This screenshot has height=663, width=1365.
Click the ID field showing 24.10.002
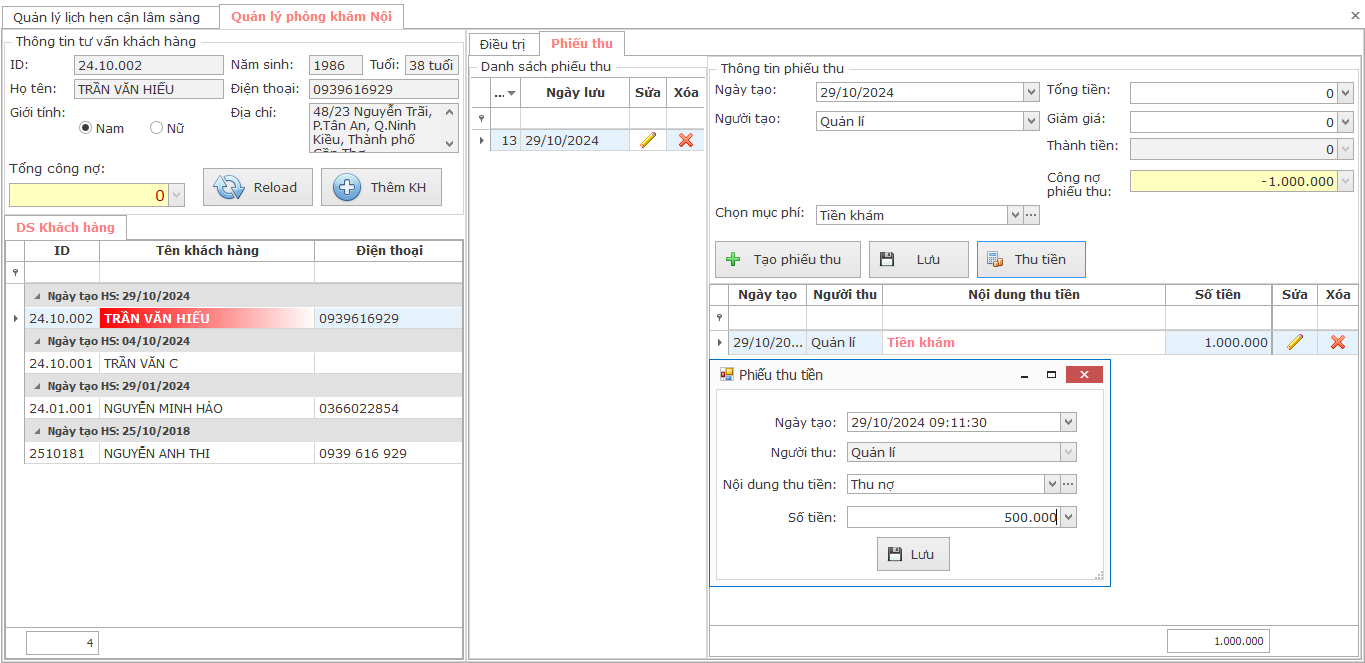point(149,65)
